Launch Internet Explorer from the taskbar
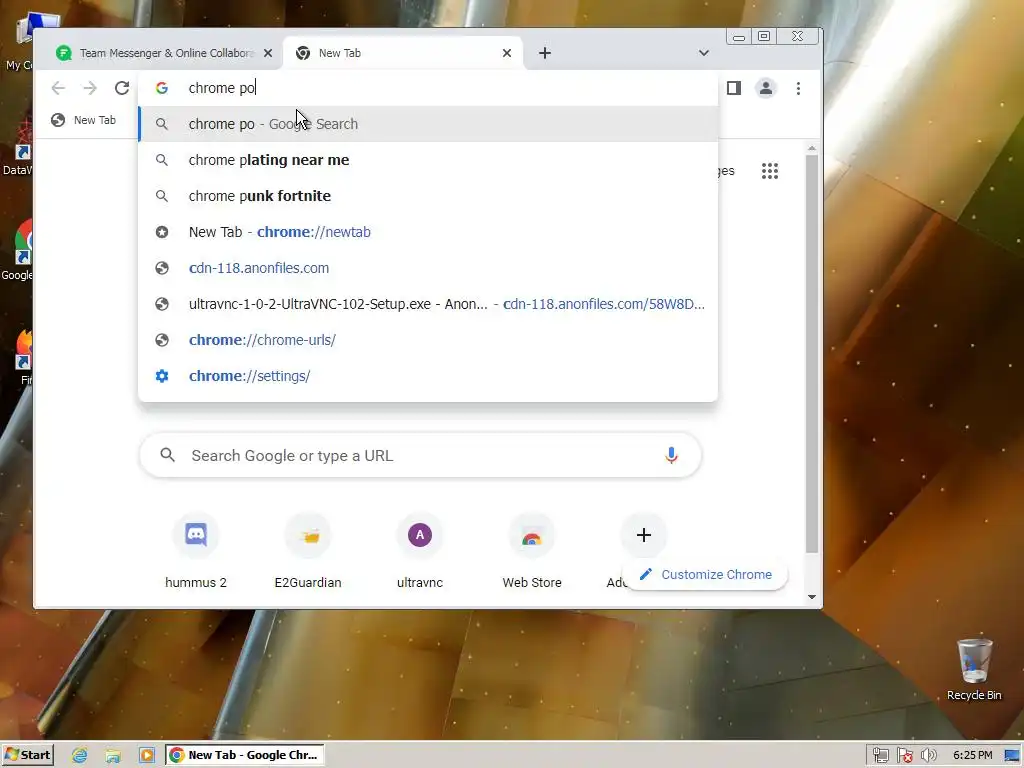 click(80, 756)
